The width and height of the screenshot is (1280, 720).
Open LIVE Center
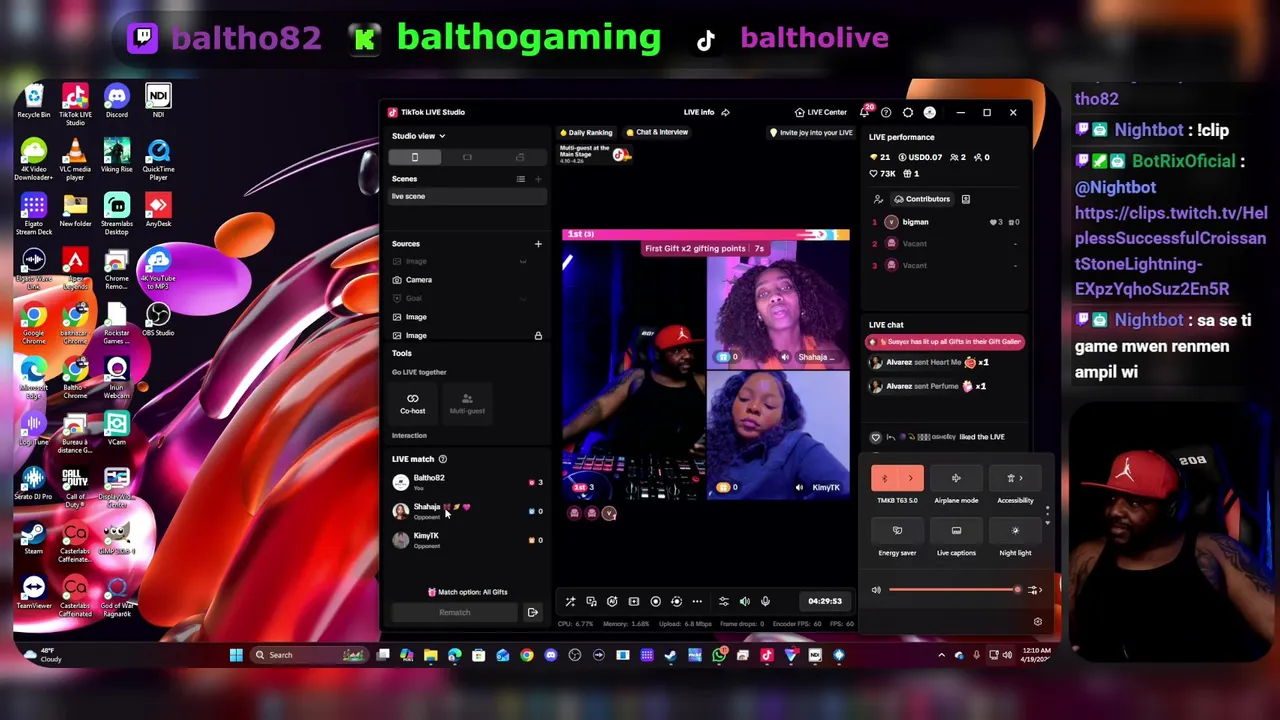[x=820, y=112]
